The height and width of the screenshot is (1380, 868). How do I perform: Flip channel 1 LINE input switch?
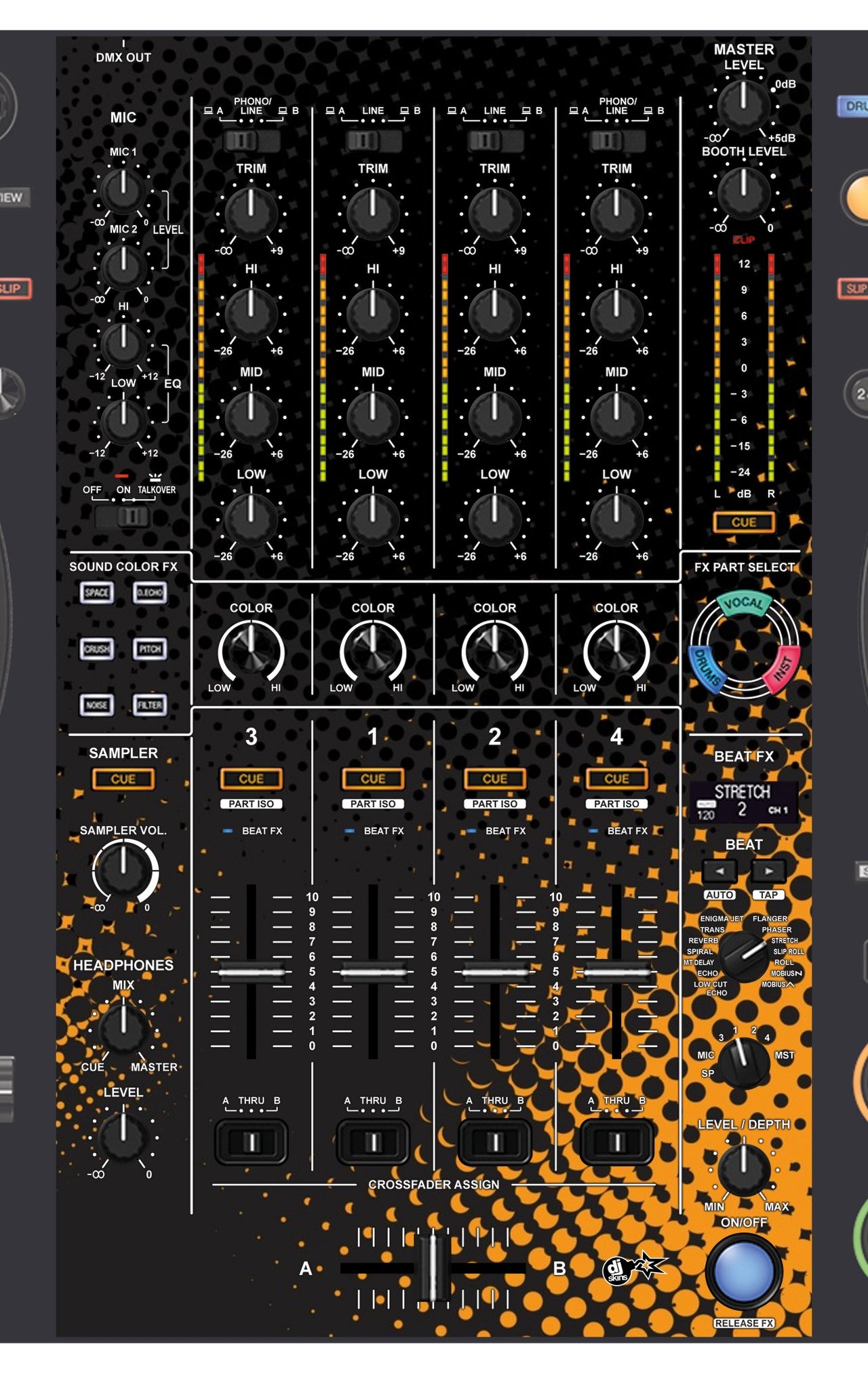click(373, 140)
